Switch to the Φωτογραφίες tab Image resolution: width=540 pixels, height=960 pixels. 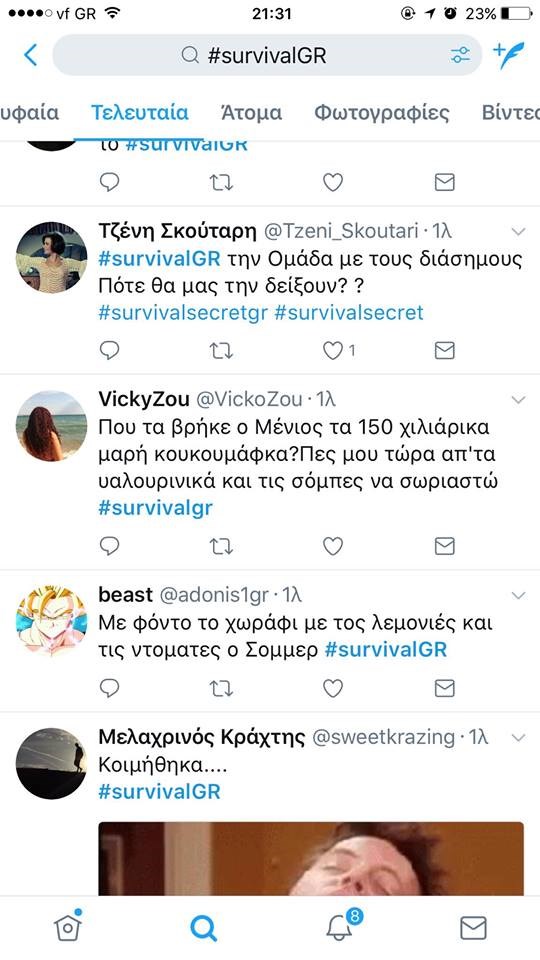[x=382, y=113]
